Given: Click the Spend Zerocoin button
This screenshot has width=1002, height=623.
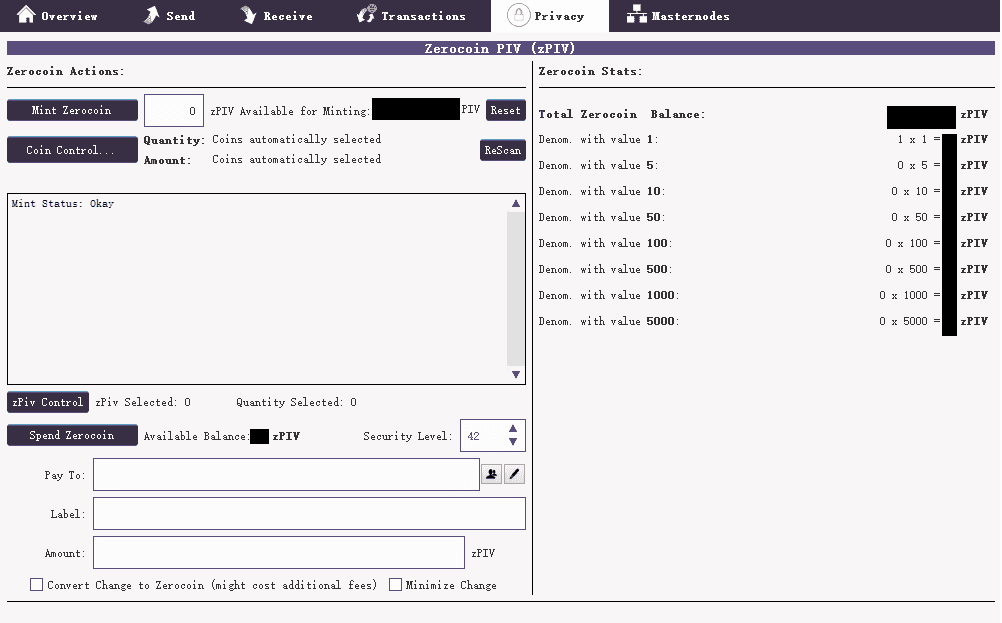Looking at the screenshot, I should tap(72, 435).
